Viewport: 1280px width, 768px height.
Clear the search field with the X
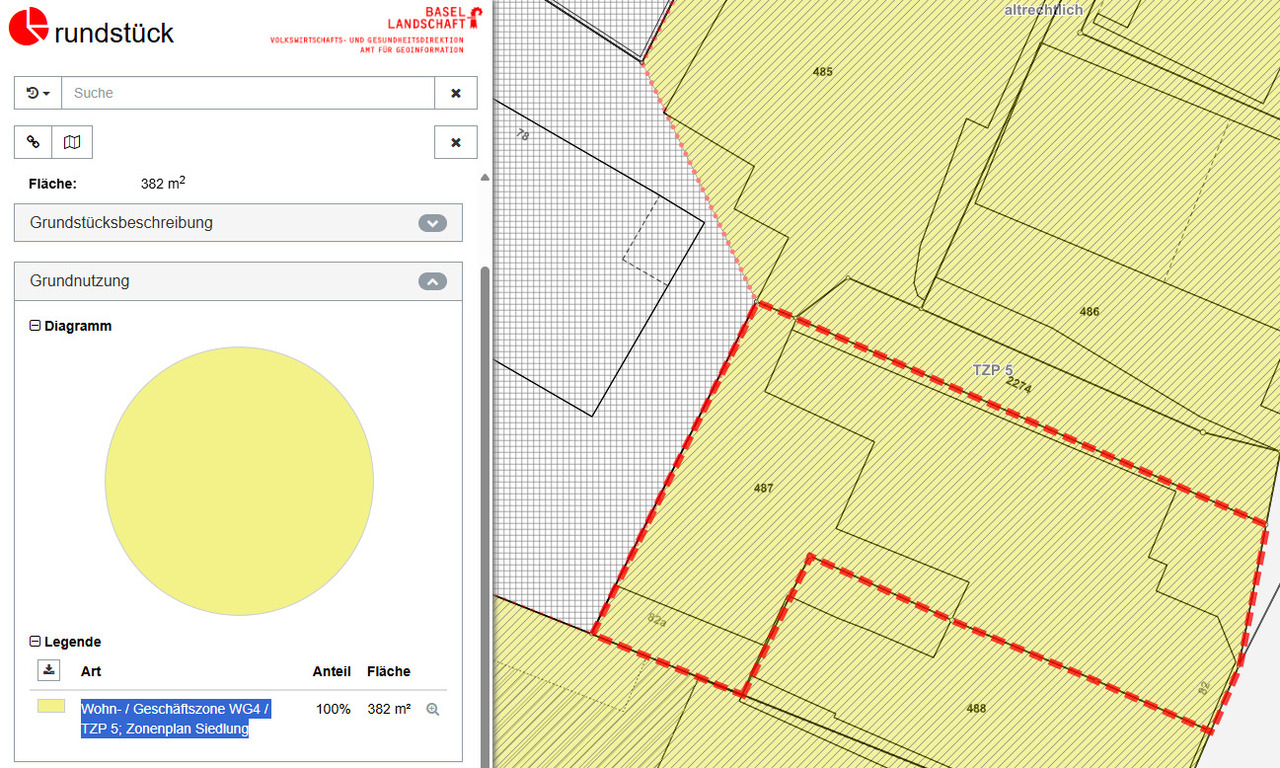456,93
